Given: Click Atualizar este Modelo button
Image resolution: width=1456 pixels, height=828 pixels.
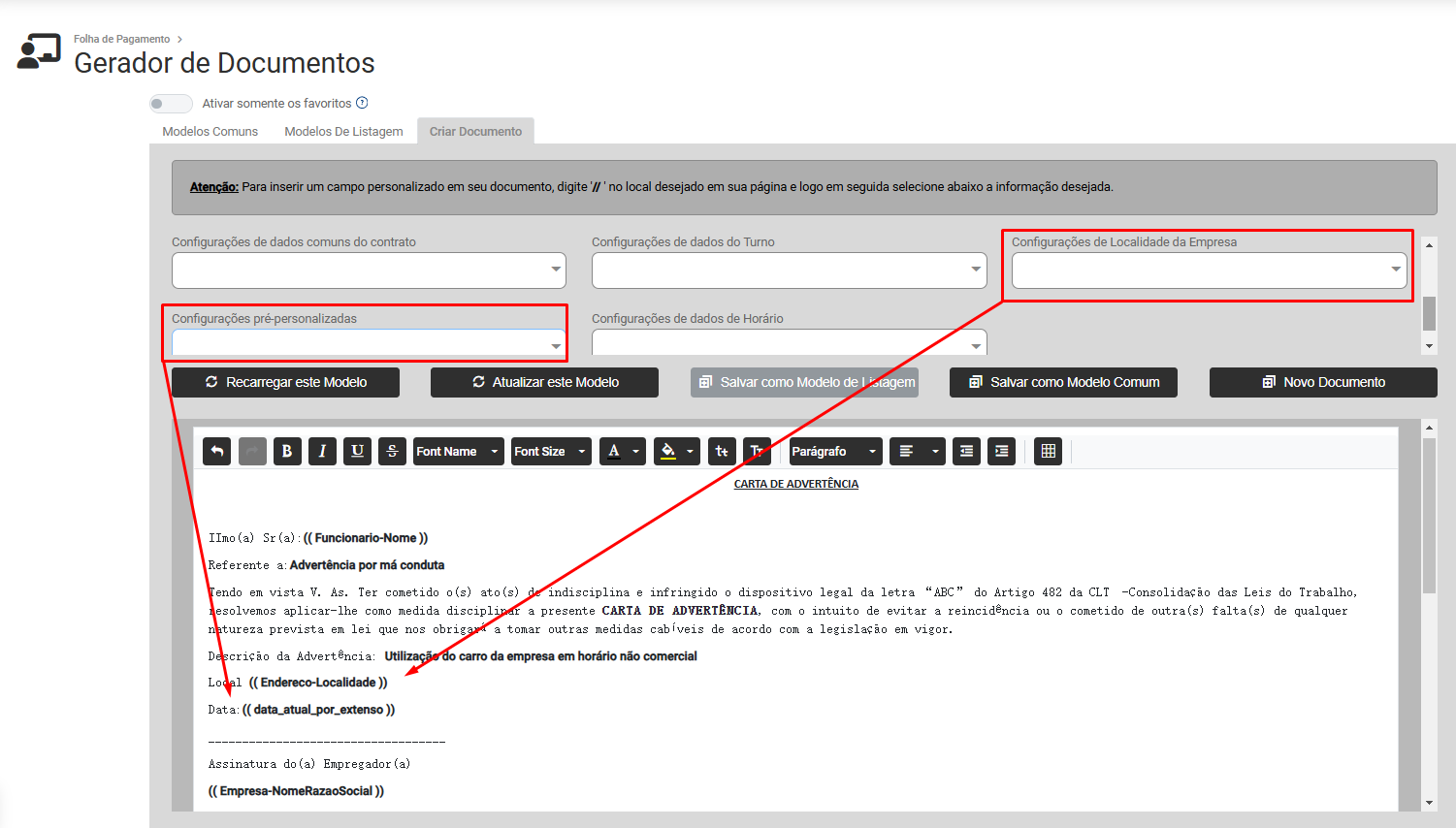Looking at the screenshot, I should (544, 382).
